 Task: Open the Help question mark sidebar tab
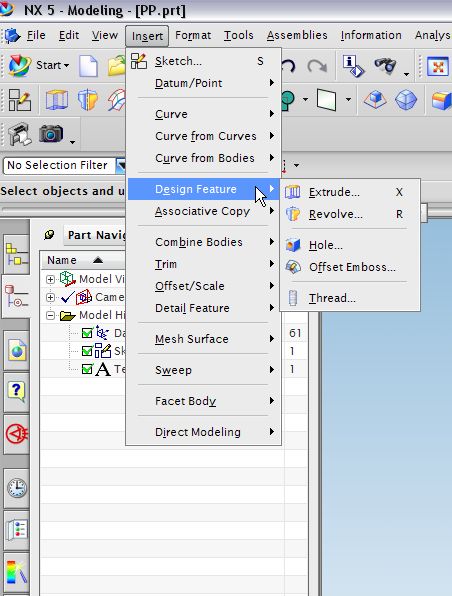[x=17, y=392]
